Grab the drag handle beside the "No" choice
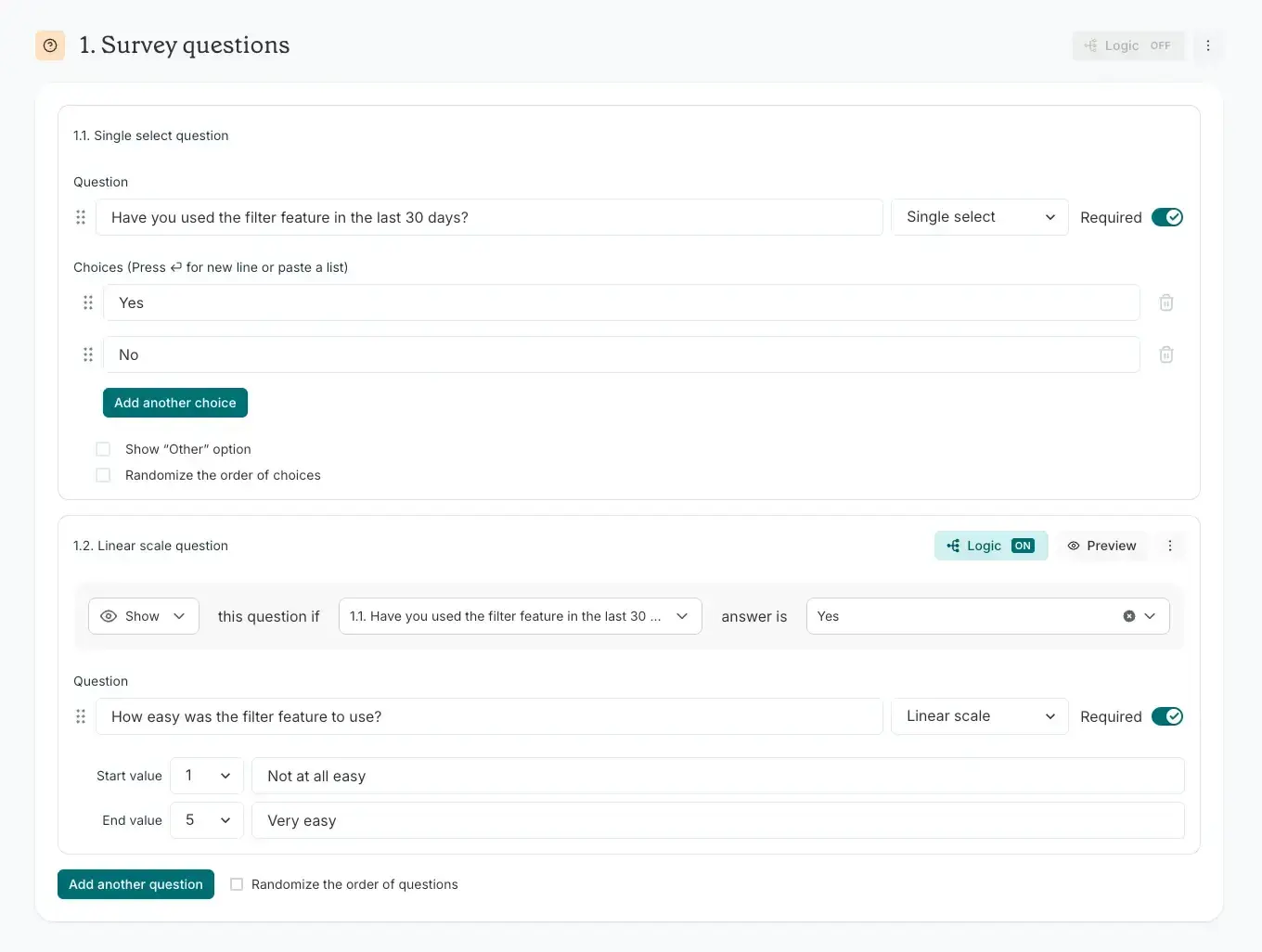Image resolution: width=1262 pixels, height=952 pixels. (88, 354)
